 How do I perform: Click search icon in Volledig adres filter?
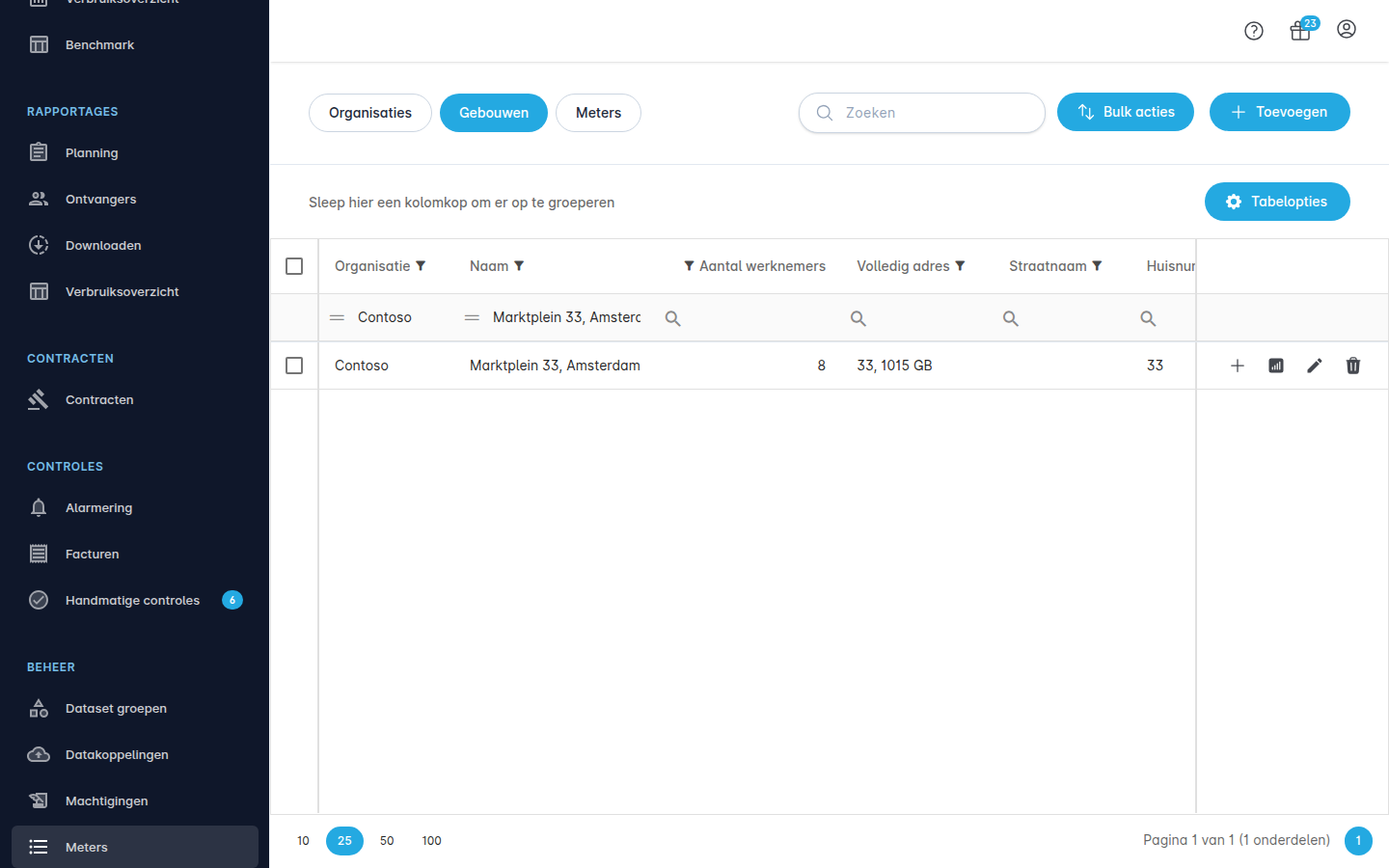click(858, 318)
